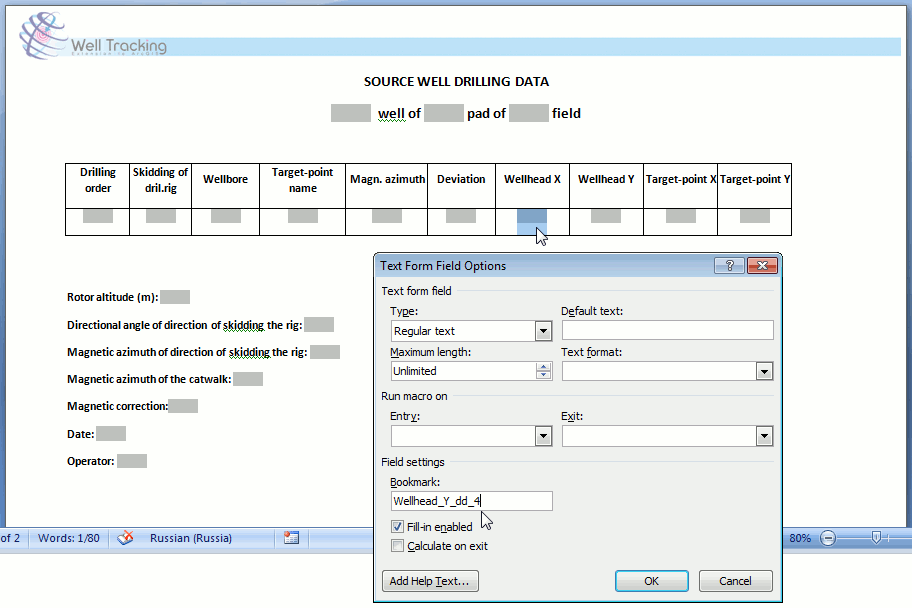Click the Target-point X form field
The height and width of the screenshot is (608, 912).
681,216
